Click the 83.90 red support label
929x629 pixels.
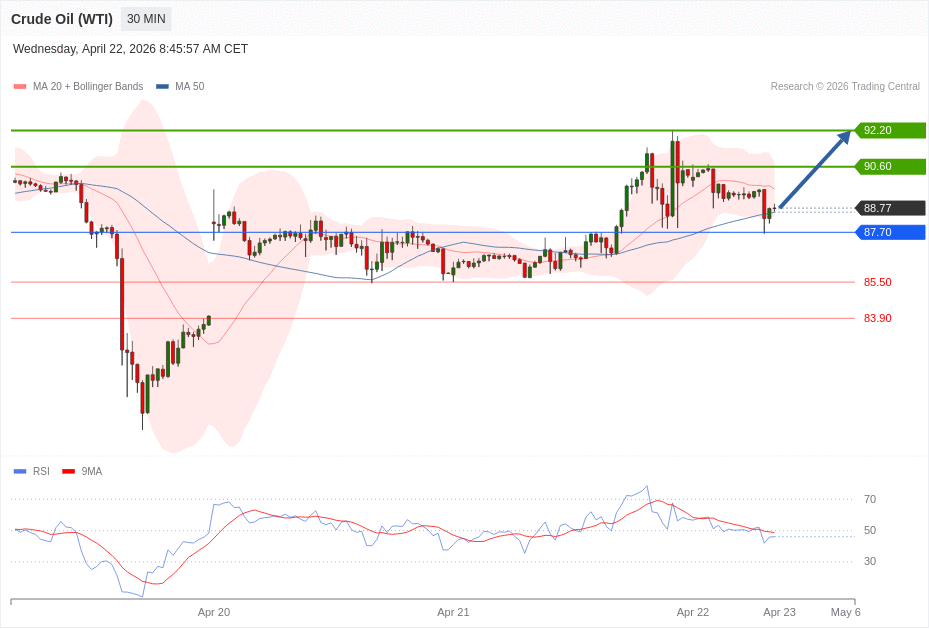click(x=877, y=318)
